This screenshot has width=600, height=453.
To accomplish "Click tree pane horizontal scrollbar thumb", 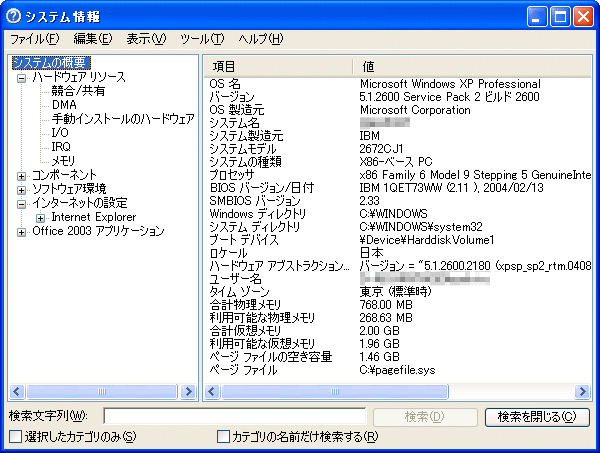I will pos(102,392).
